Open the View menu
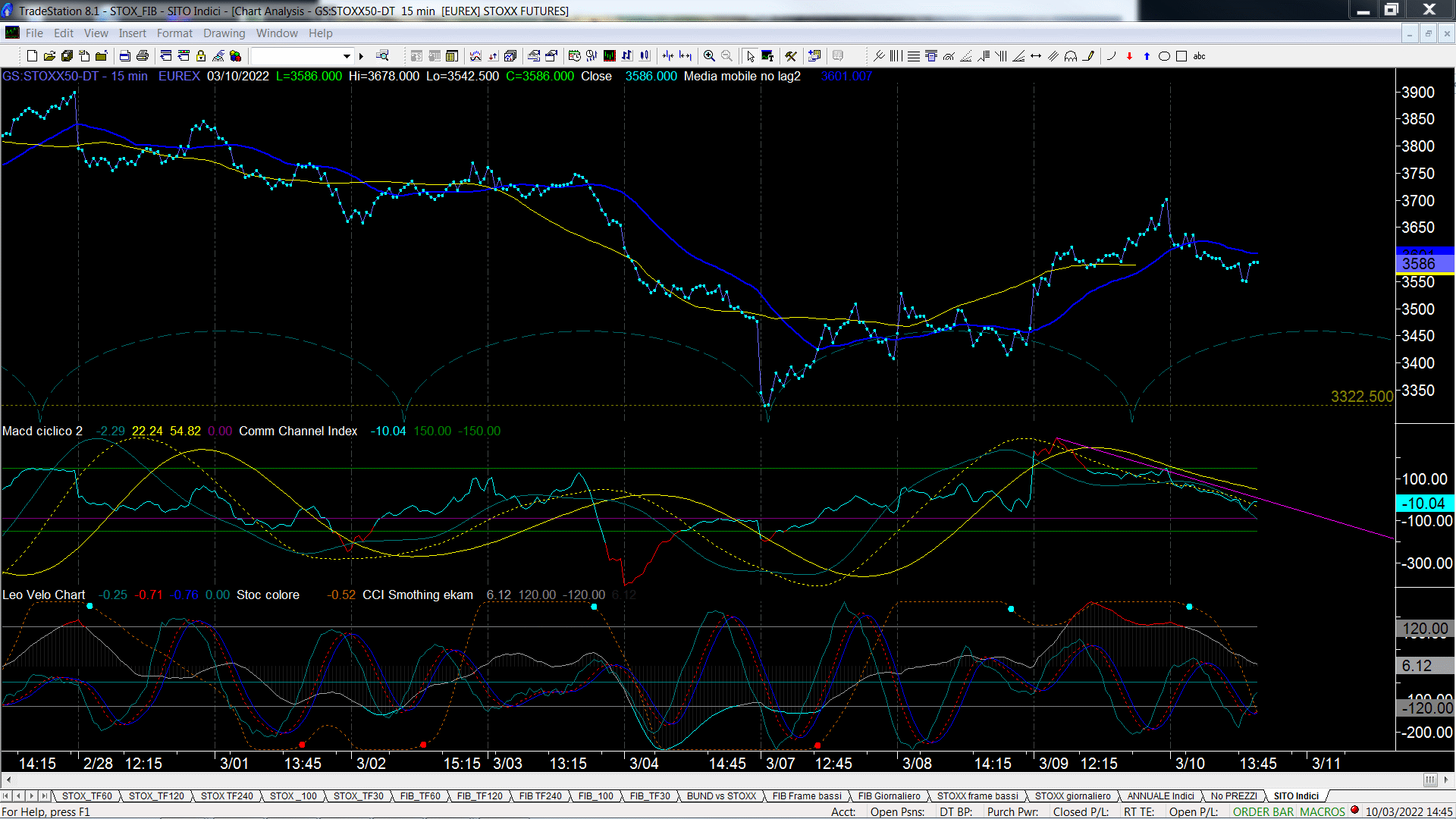This screenshot has width=1456, height=819. click(x=96, y=33)
